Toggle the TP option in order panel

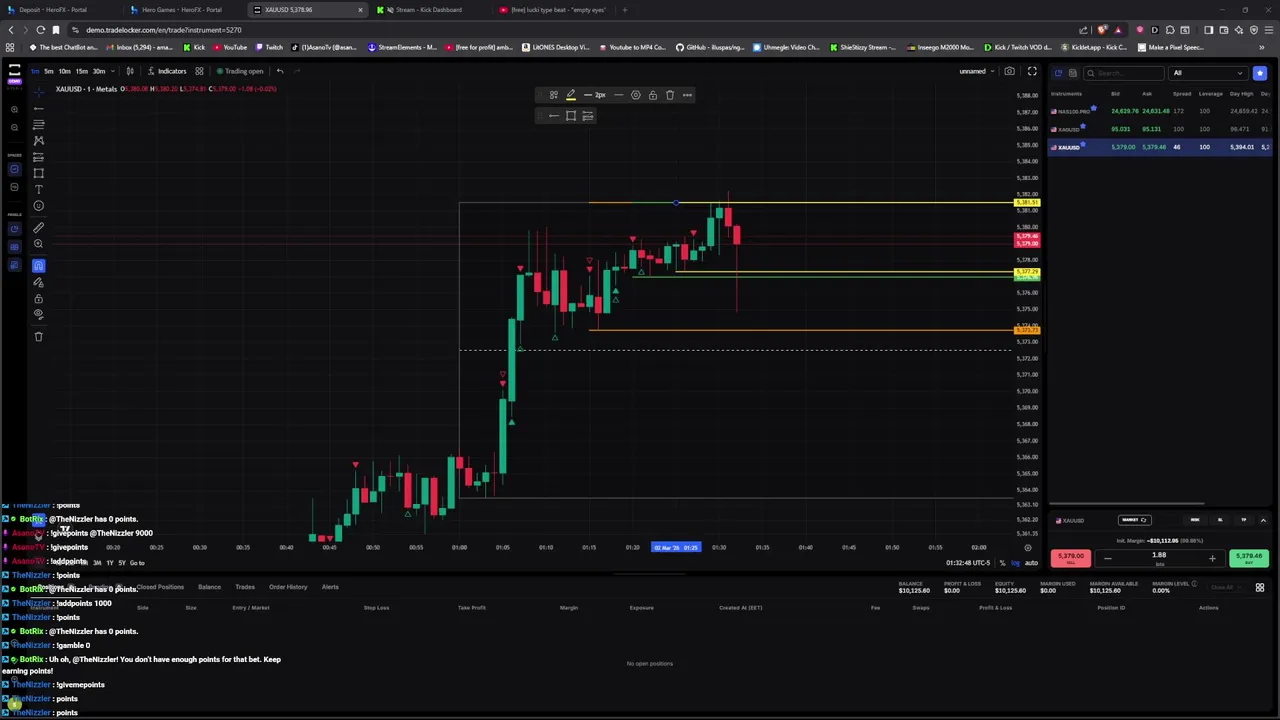(1244, 520)
